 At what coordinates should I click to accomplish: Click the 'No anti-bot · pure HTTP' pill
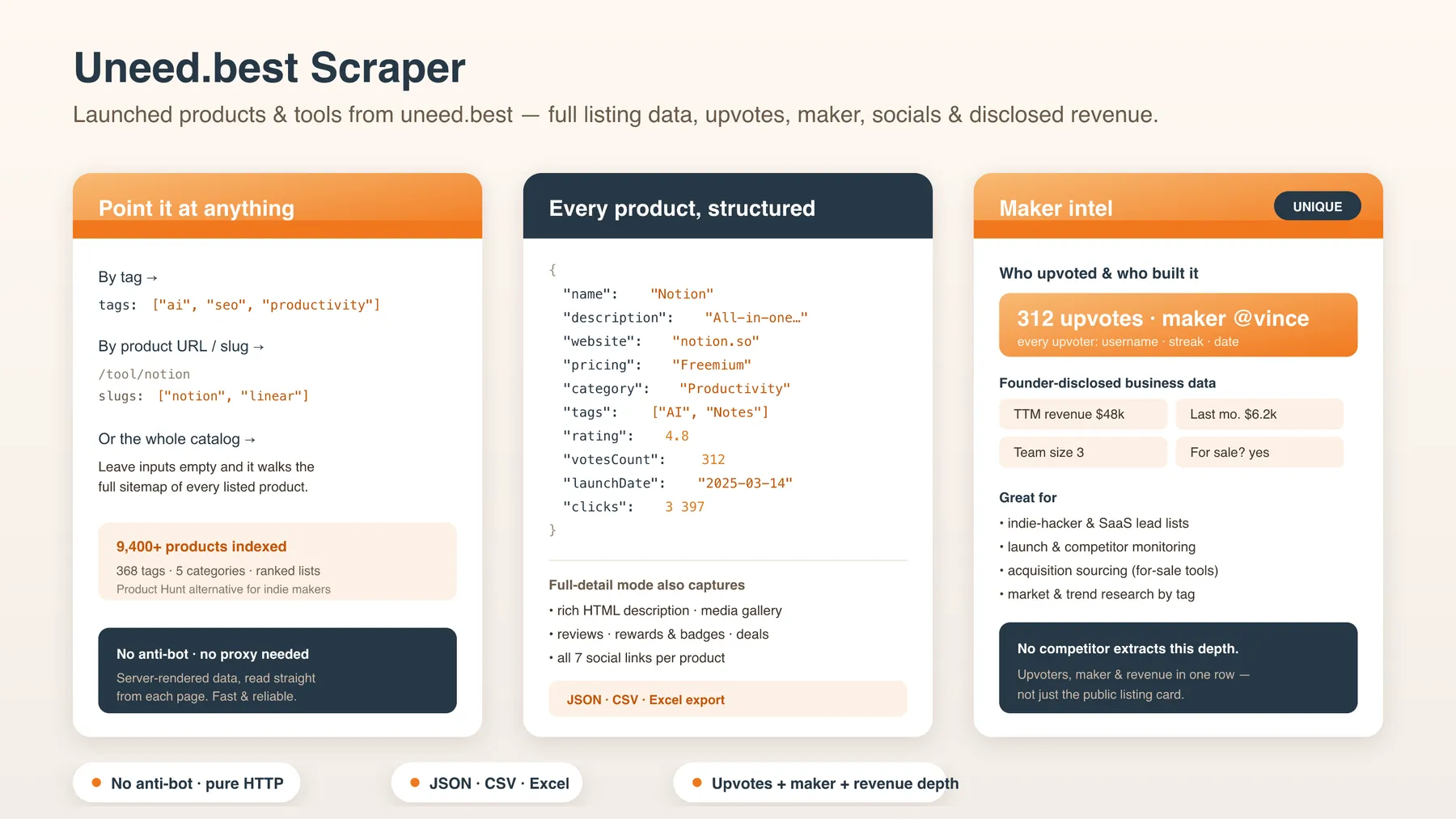pyautogui.click(x=187, y=783)
